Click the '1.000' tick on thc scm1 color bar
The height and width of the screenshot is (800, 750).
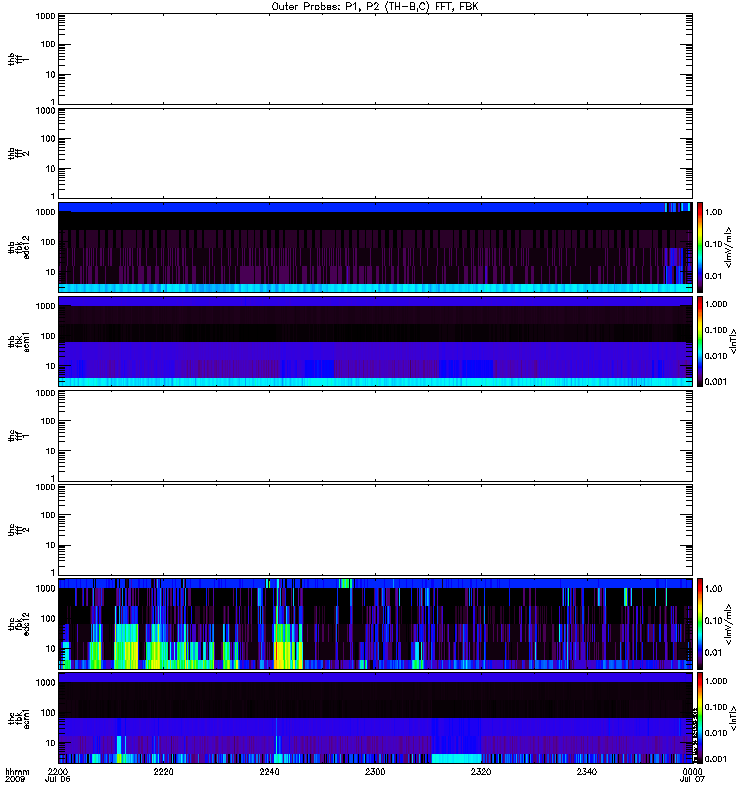pyautogui.click(x=716, y=681)
